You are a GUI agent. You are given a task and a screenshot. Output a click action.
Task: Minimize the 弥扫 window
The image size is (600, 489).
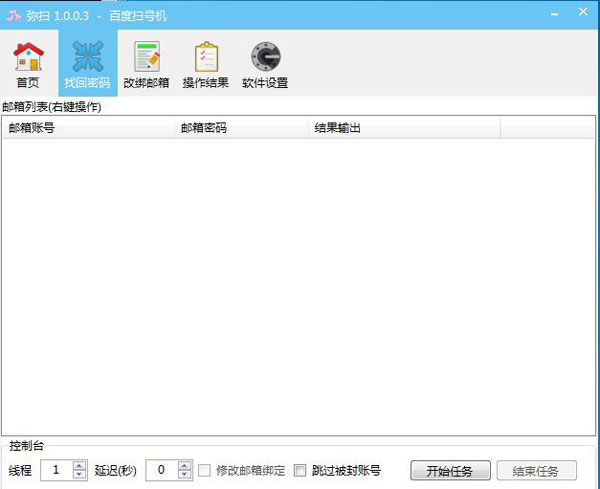pos(554,14)
